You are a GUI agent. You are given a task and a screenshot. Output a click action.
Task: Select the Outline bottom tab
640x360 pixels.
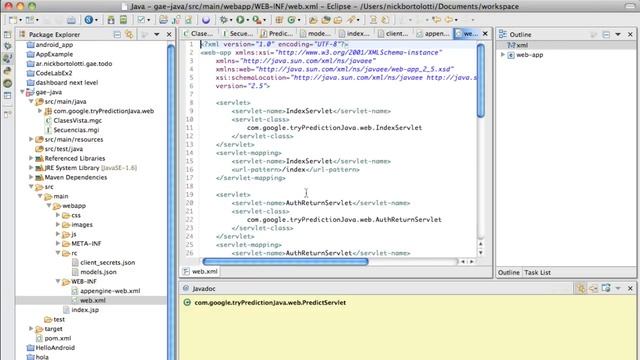click(x=509, y=272)
